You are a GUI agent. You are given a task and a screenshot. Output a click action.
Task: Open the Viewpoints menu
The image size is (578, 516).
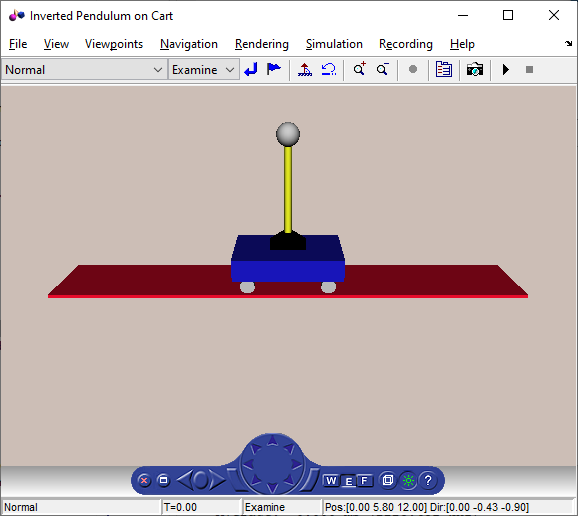(114, 44)
